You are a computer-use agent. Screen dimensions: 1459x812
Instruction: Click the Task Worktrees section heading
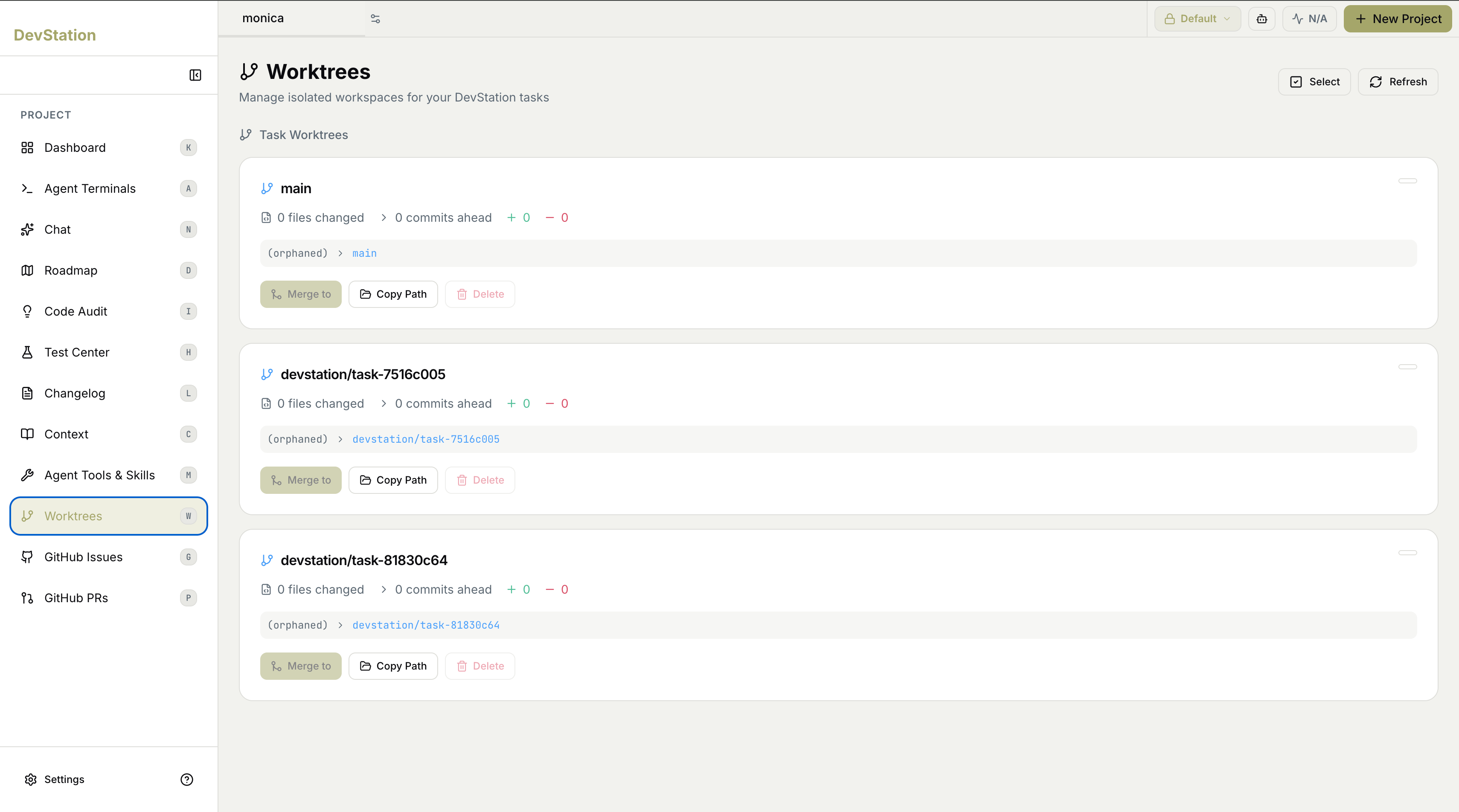click(304, 135)
